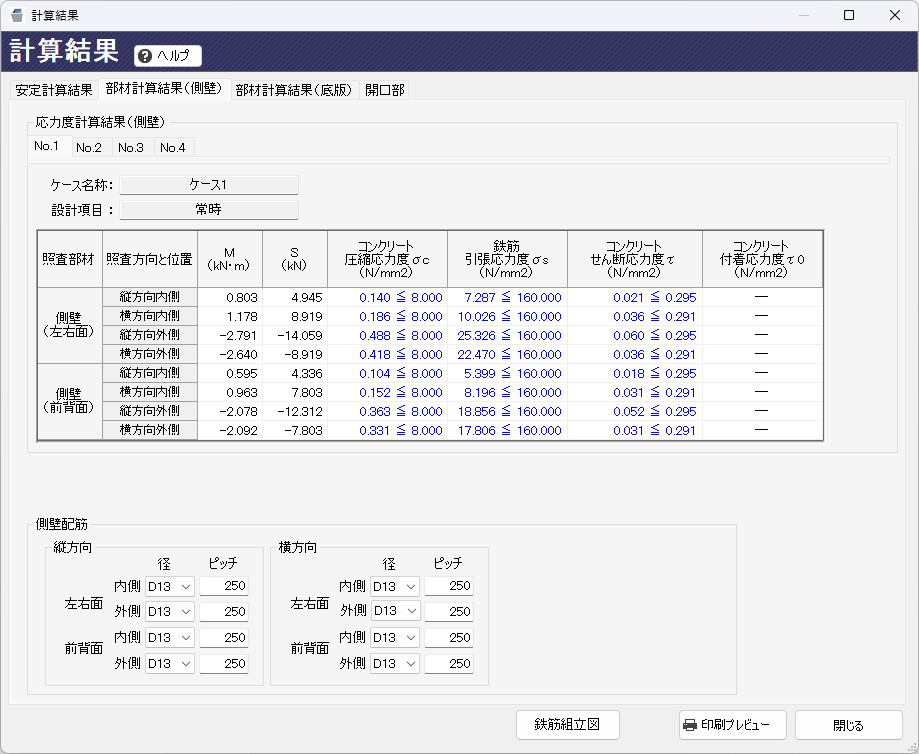919x754 pixels.
Task: Click 横方向 左右面 内側 pitch field
Action: (449, 586)
